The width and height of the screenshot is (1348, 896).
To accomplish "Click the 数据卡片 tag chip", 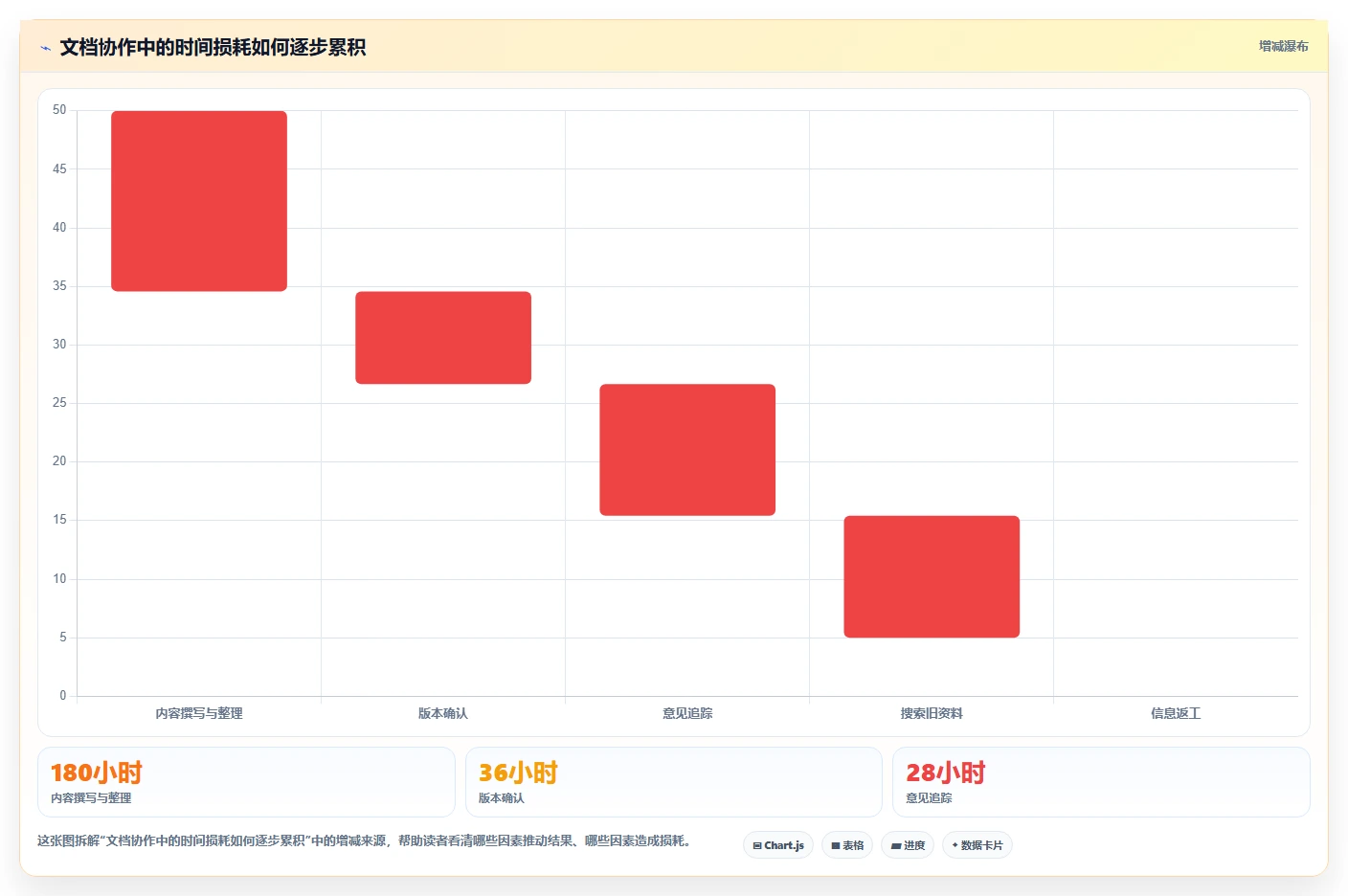I will [x=977, y=845].
